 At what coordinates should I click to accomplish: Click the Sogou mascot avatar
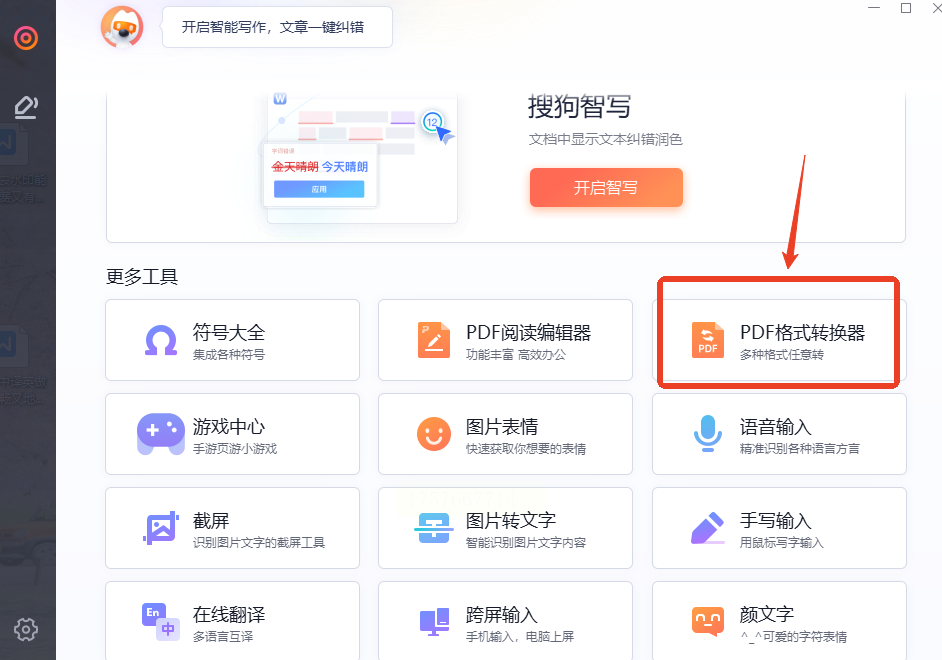click(122, 27)
